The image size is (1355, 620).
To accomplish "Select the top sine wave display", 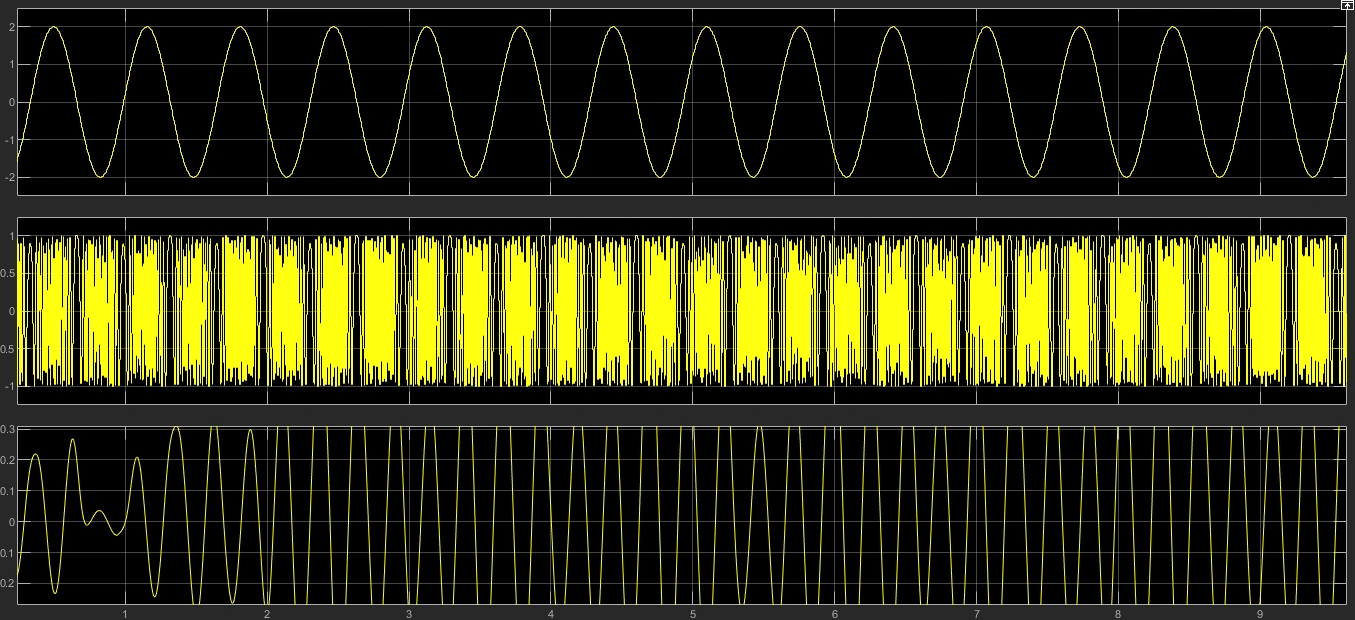I will click(682, 102).
